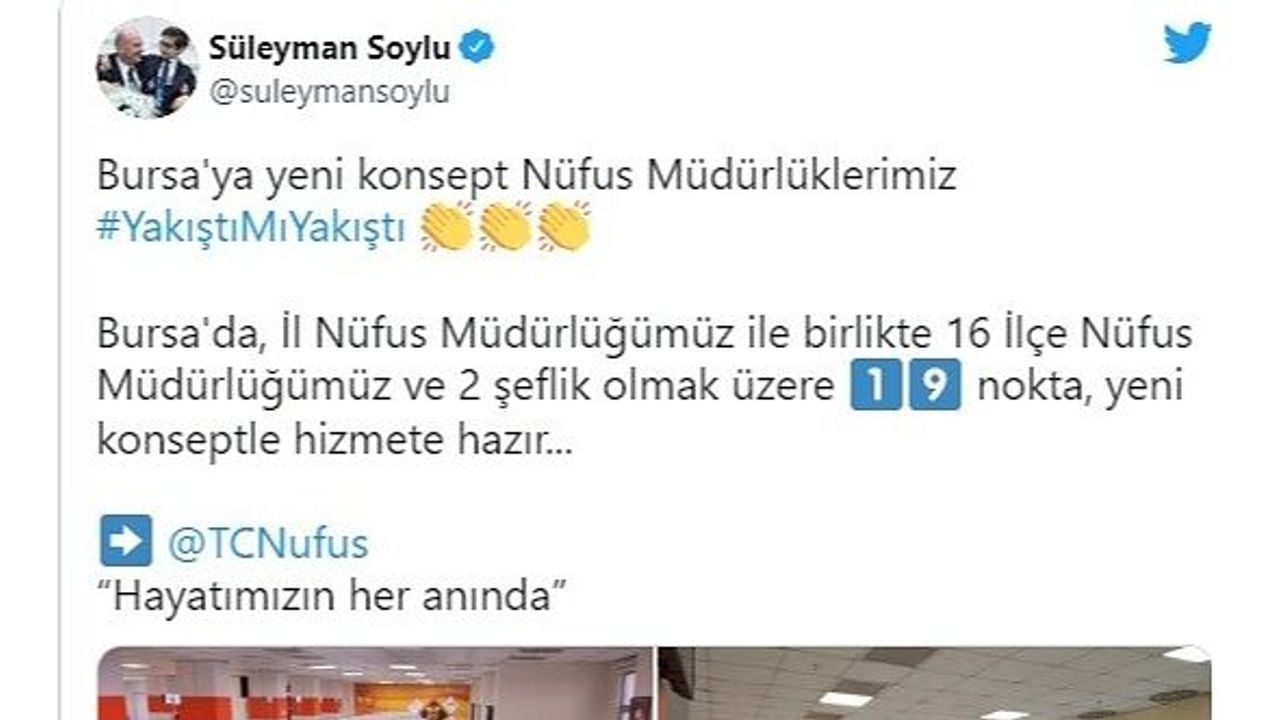
Task: Click the Twitter bird logo
Action: pyautogui.click(x=1187, y=44)
